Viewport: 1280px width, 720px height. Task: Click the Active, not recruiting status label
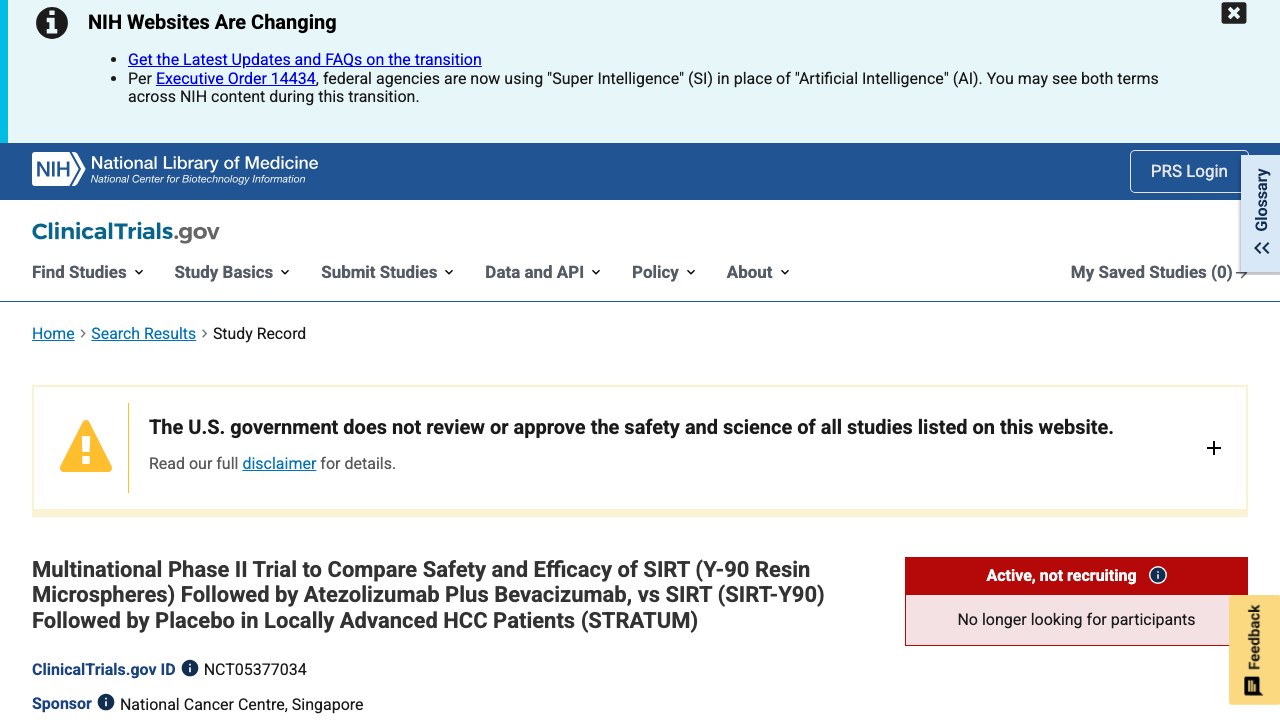click(1061, 575)
